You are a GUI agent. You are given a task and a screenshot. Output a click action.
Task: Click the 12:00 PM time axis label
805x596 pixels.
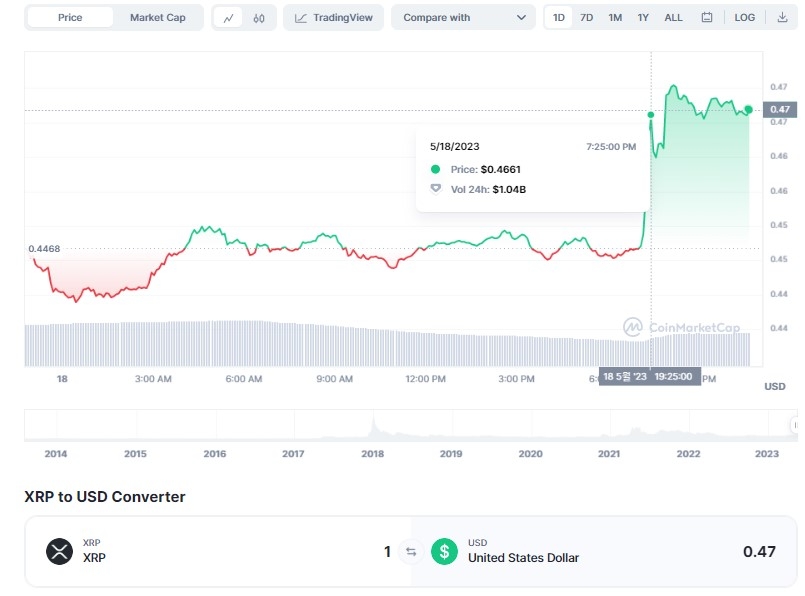pos(426,379)
